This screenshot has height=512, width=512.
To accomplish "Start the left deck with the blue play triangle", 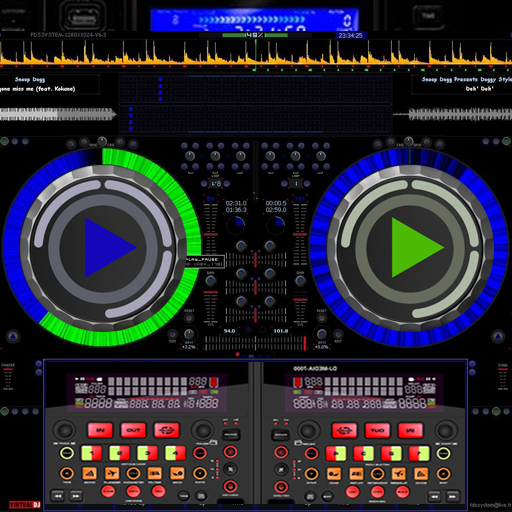I will pyautogui.click(x=110, y=247).
